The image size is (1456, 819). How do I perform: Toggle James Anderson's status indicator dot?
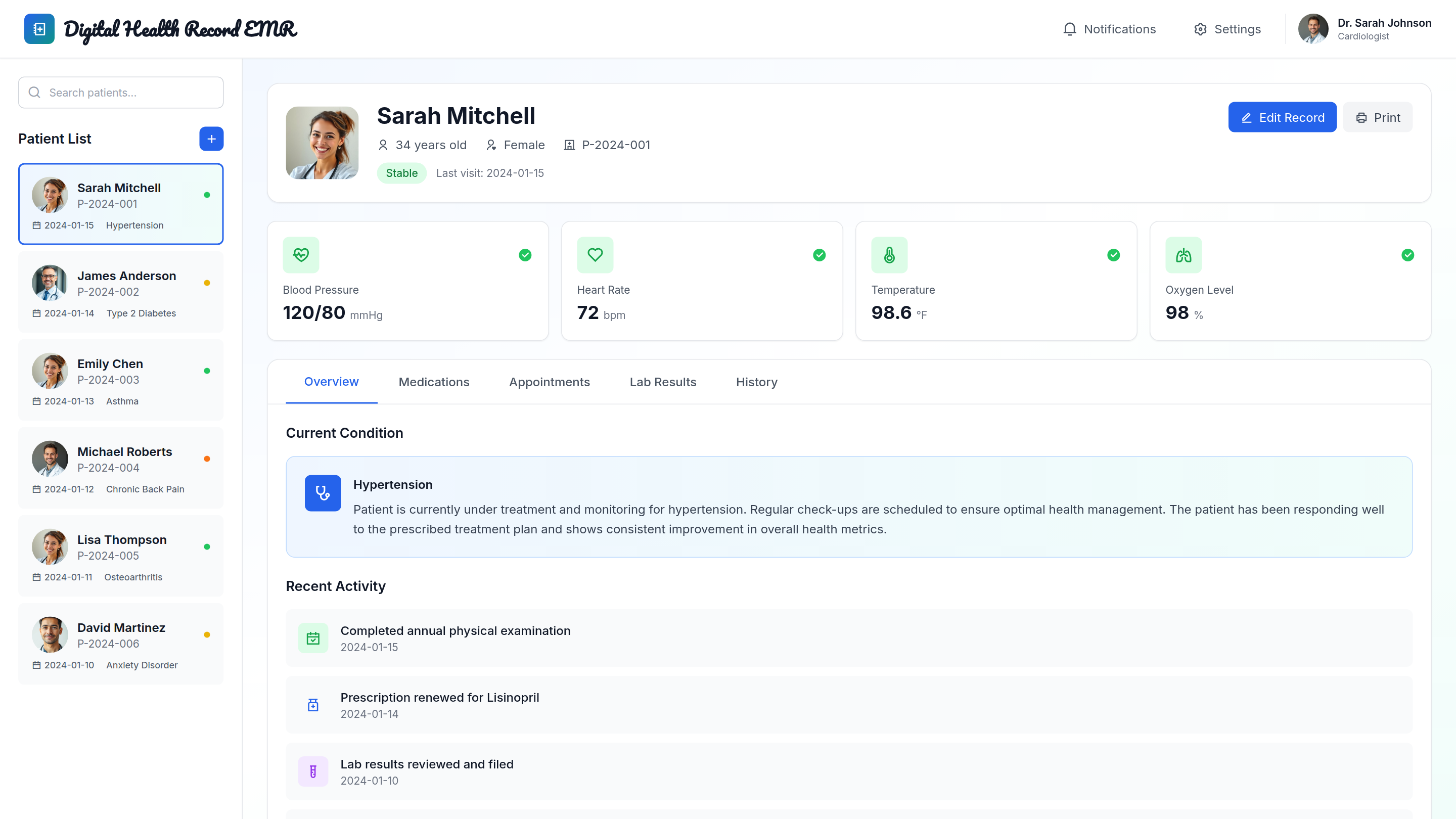coord(207,283)
